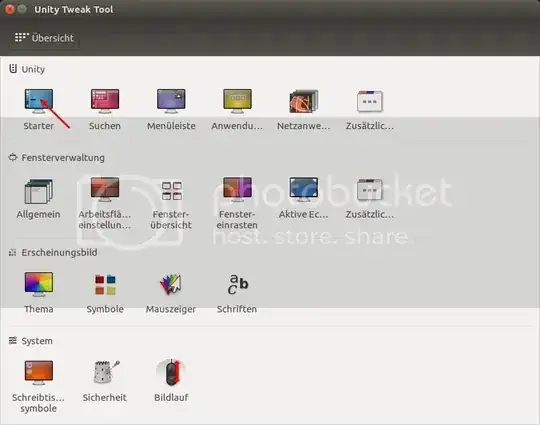This screenshot has height=425, width=540.
Task: Open the Arbeitsflä... einstellun... icon
Action: click(x=105, y=190)
